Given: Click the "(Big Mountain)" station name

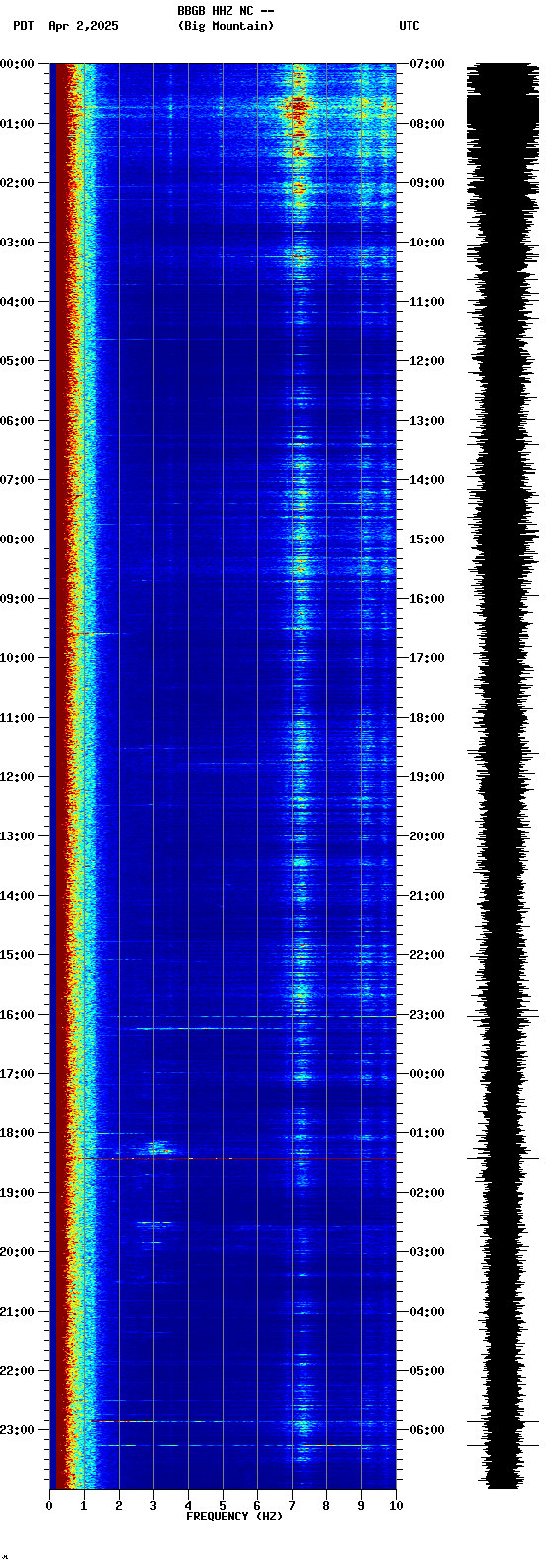Looking at the screenshot, I should [226, 26].
